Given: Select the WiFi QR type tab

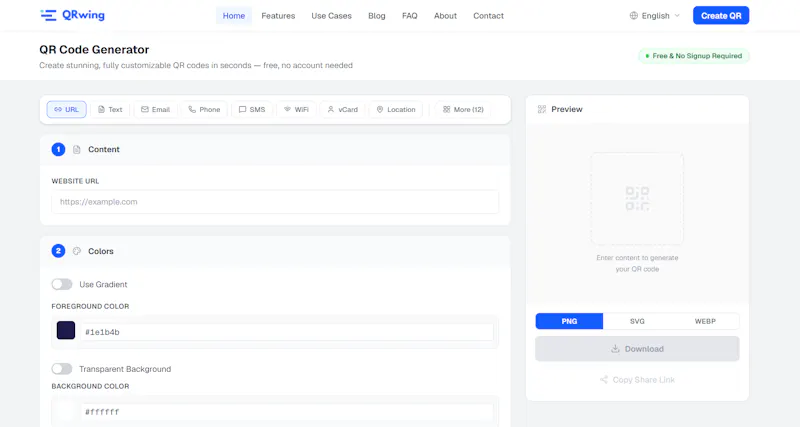Looking at the screenshot, I should (x=296, y=110).
